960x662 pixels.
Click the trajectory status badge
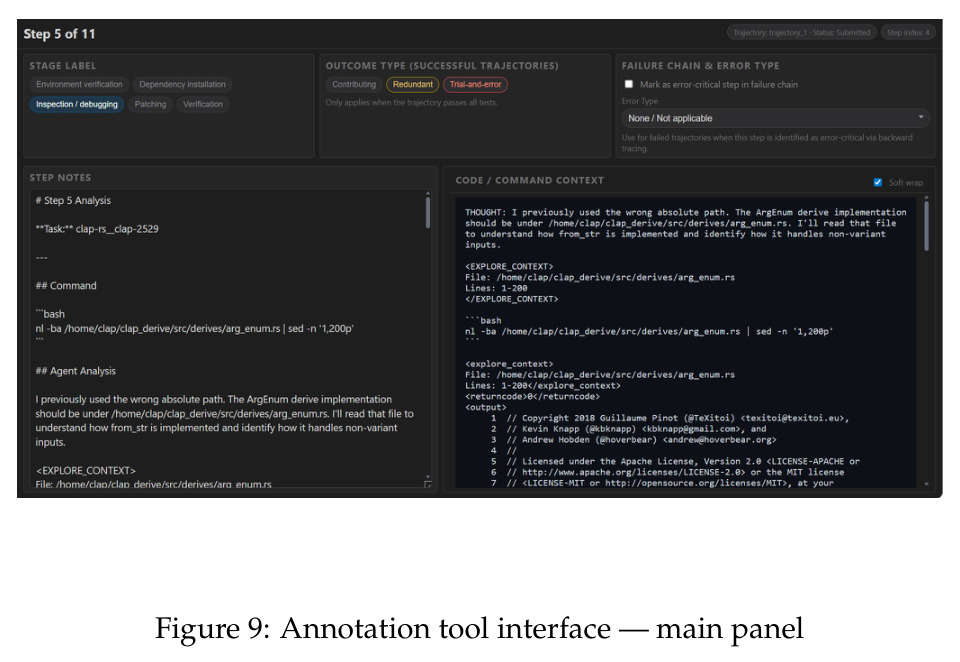[x=801, y=32]
